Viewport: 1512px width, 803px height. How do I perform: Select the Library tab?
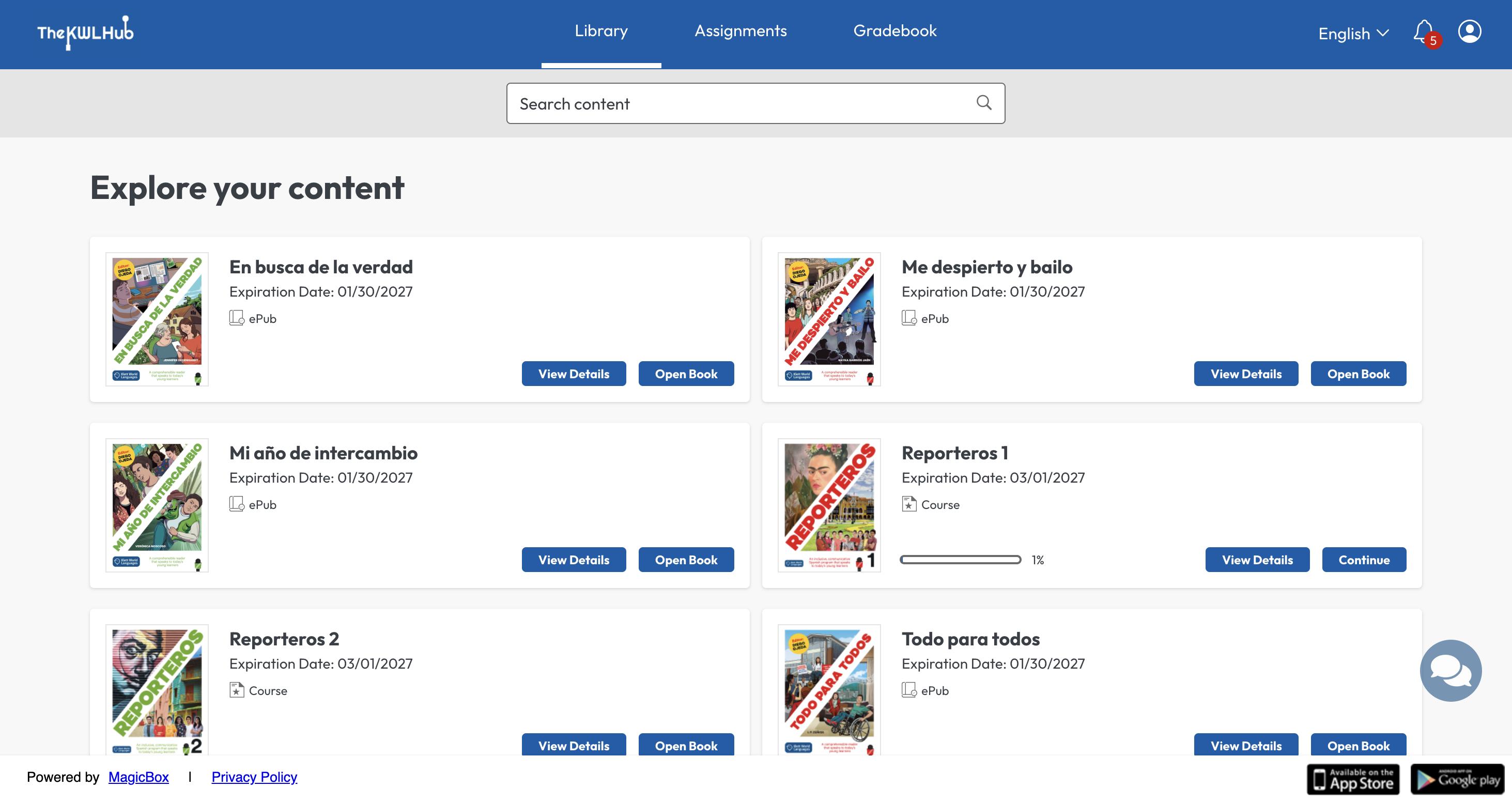pos(601,31)
